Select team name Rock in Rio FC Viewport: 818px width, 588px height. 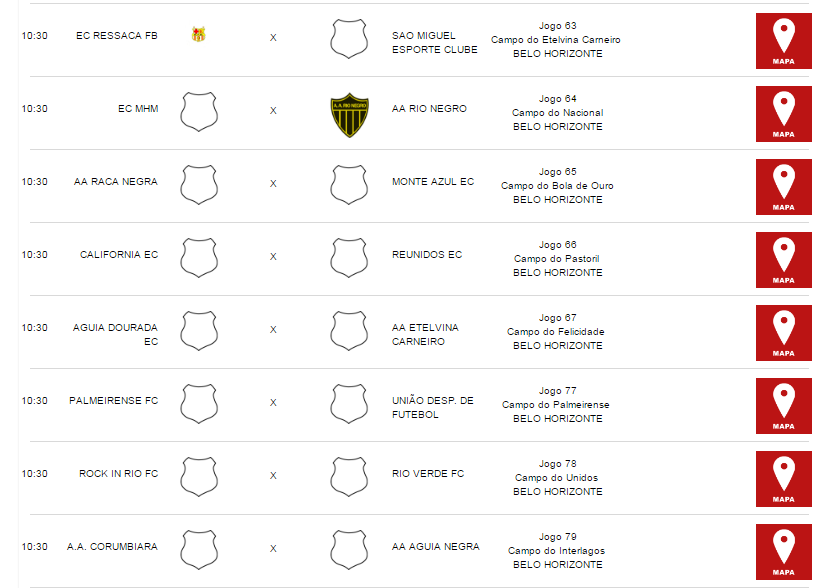118,474
